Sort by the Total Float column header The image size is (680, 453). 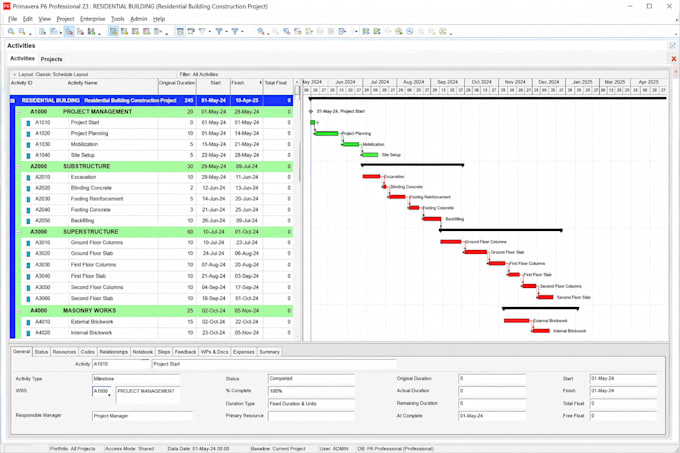coord(276,83)
